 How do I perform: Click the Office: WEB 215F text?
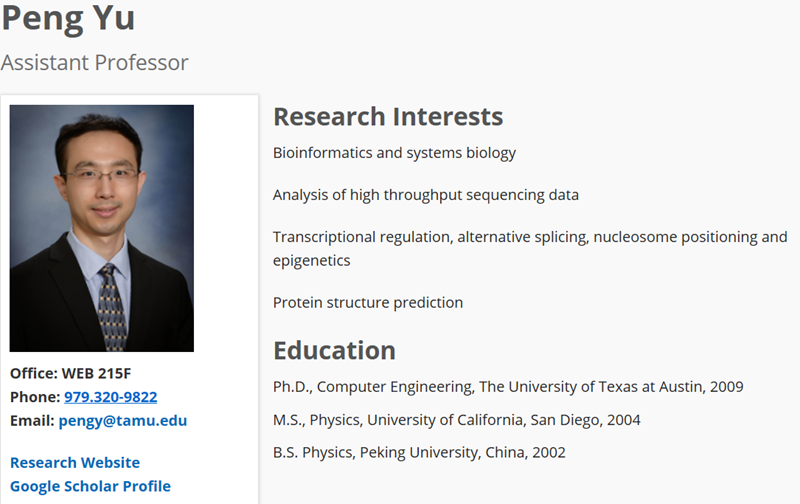(70, 373)
